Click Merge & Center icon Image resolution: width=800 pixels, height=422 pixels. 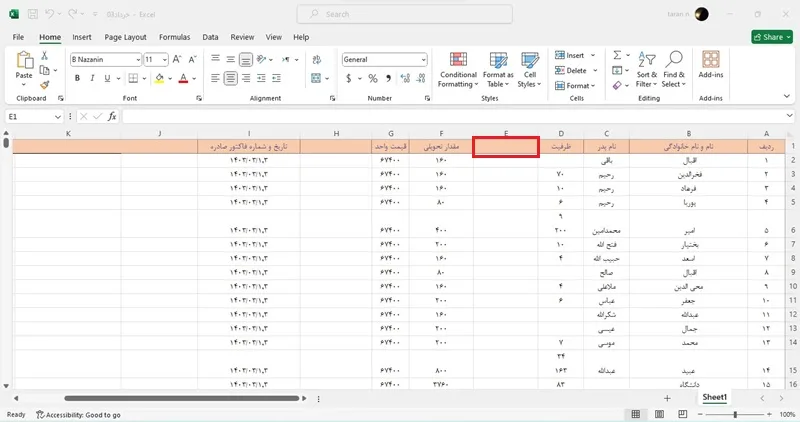pyautogui.click(x=316, y=78)
